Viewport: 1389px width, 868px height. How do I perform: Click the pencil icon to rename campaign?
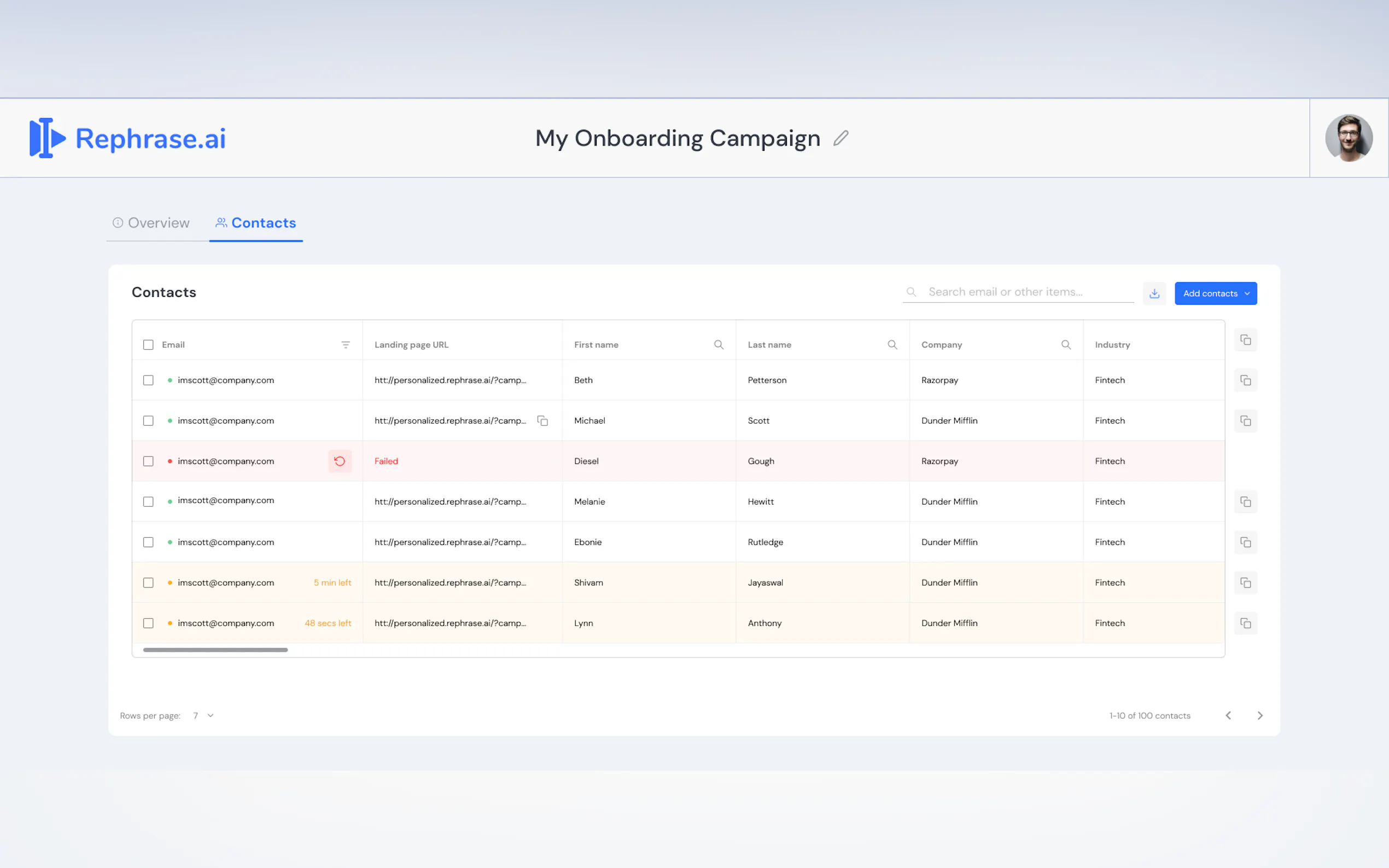point(841,138)
